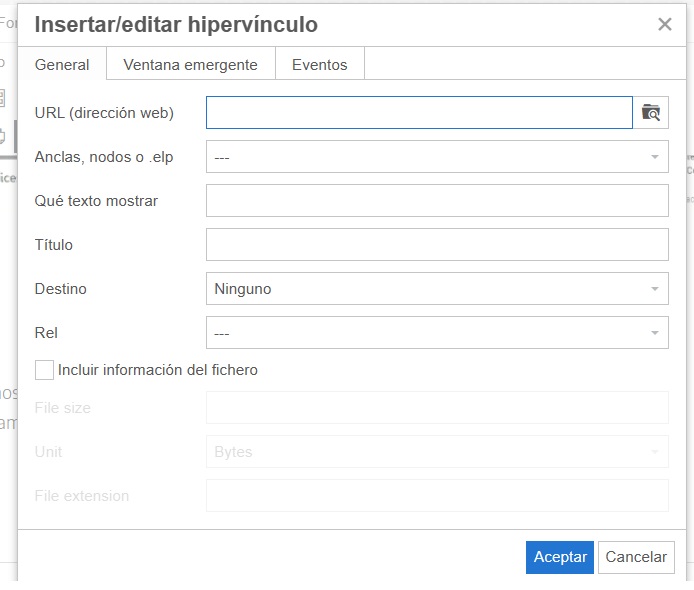Click the Insertar/editar hipervínculo title heading
This screenshot has height=590, width=694.
176,25
